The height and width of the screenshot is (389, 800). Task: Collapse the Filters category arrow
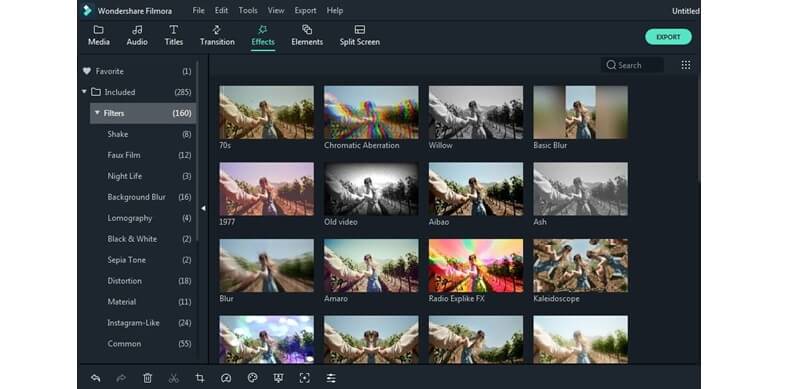(x=97, y=113)
